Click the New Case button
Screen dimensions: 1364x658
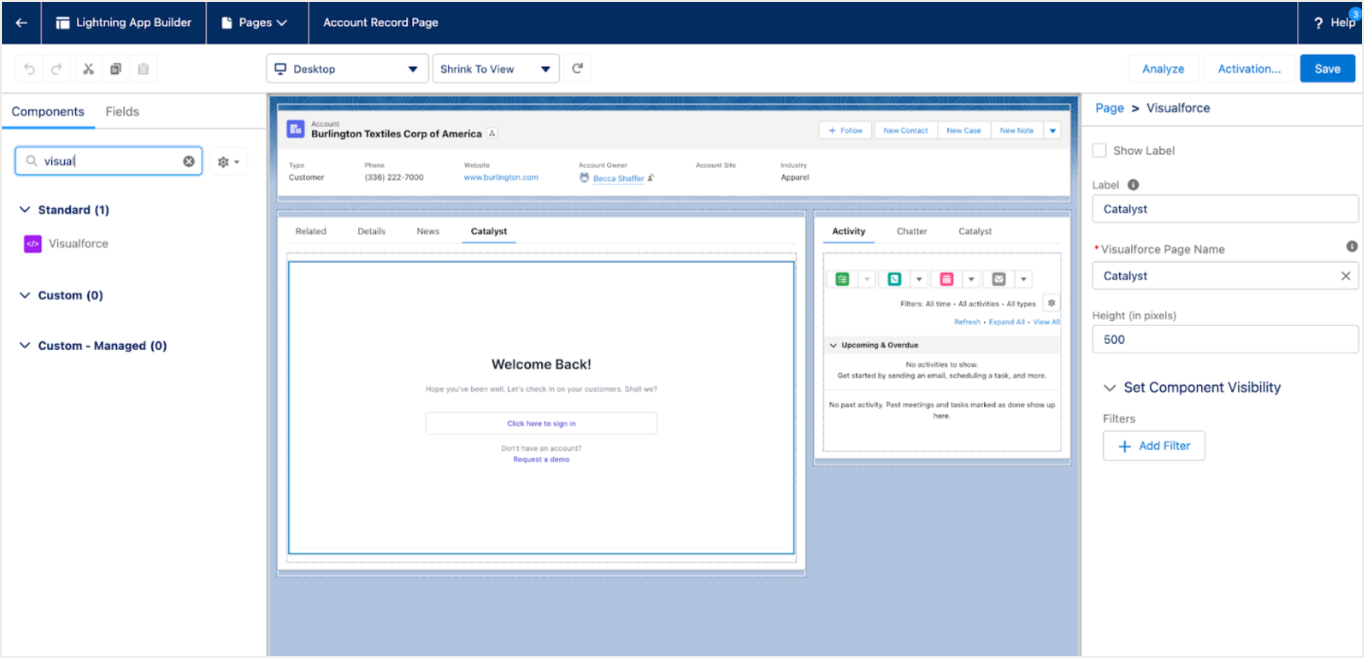[x=963, y=130]
